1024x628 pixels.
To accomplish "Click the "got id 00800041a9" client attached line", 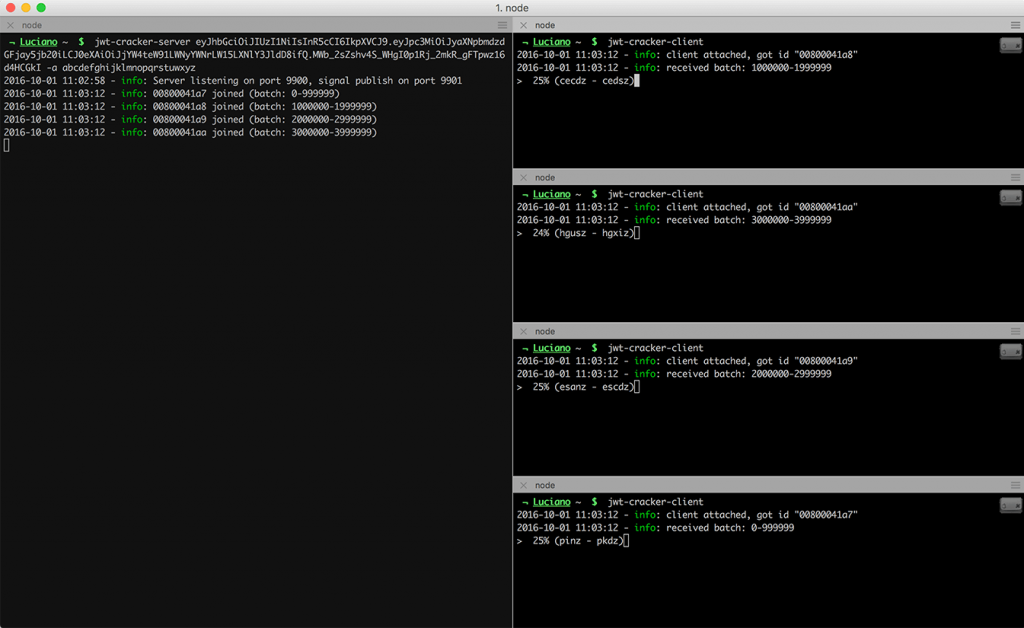I will [x=687, y=361].
